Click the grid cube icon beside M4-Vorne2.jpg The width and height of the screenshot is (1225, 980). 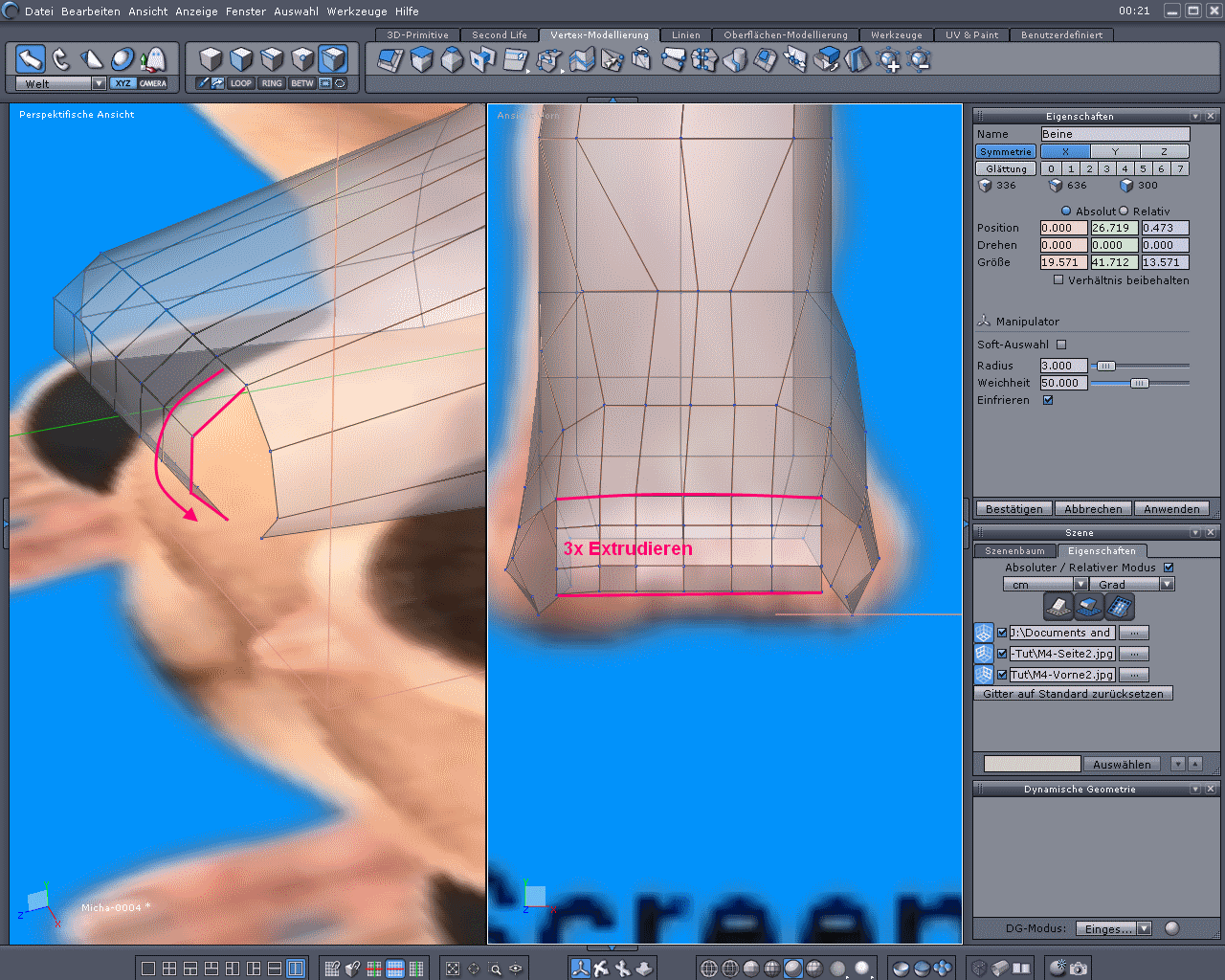[x=983, y=675]
